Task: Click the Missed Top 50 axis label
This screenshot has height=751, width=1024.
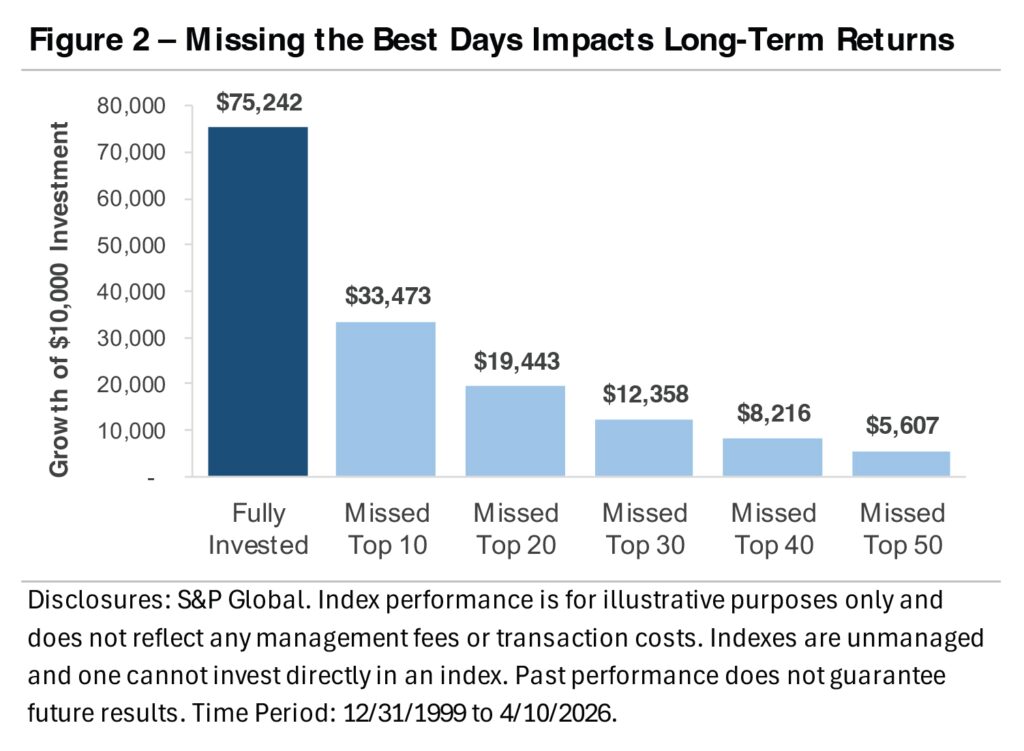Action: 901,529
